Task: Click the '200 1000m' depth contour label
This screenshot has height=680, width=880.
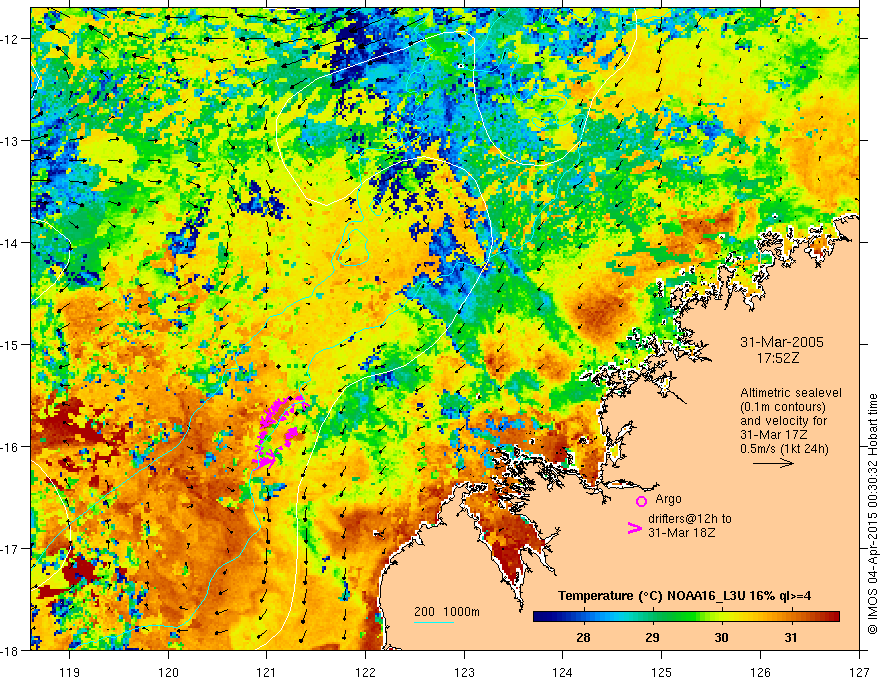Action: [447, 612]
